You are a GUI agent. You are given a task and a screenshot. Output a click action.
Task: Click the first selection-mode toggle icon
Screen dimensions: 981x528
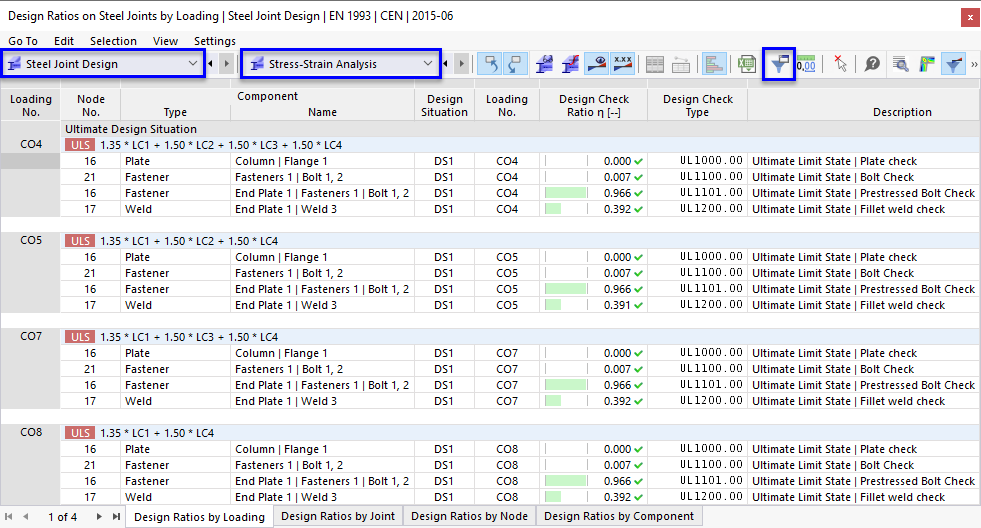click(491, 64)
